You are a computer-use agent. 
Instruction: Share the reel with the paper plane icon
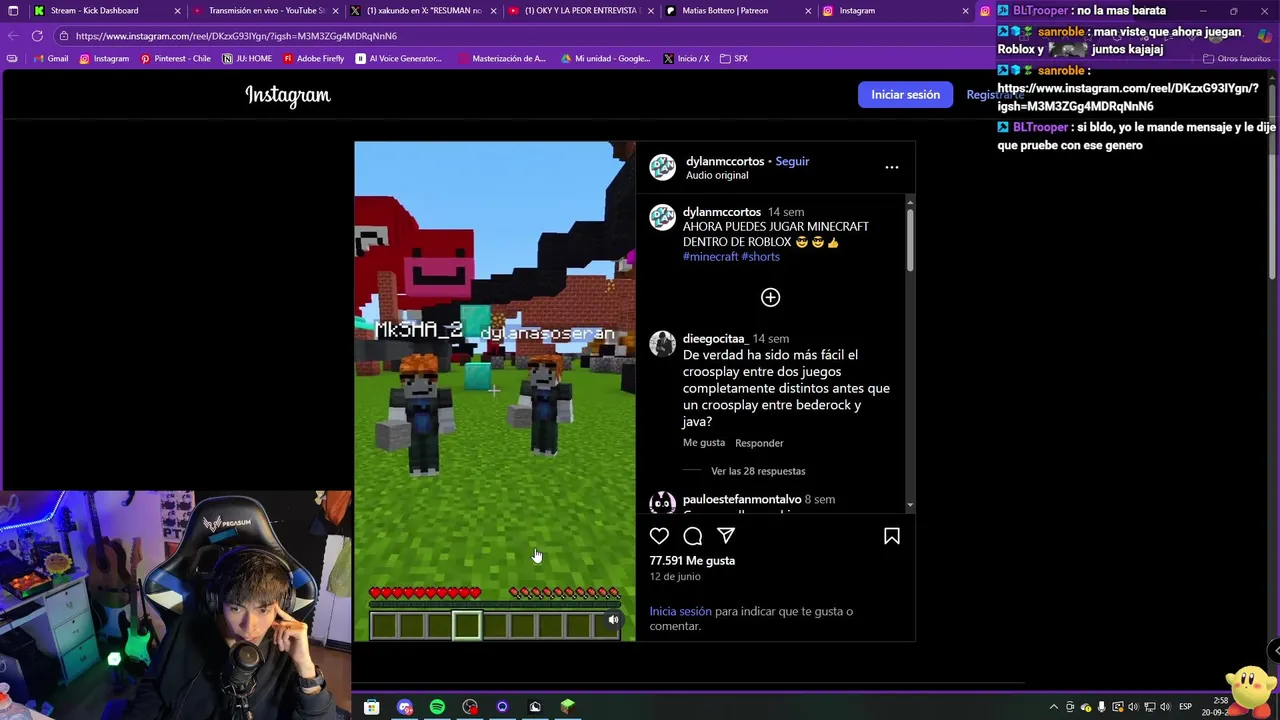(726, 536)
